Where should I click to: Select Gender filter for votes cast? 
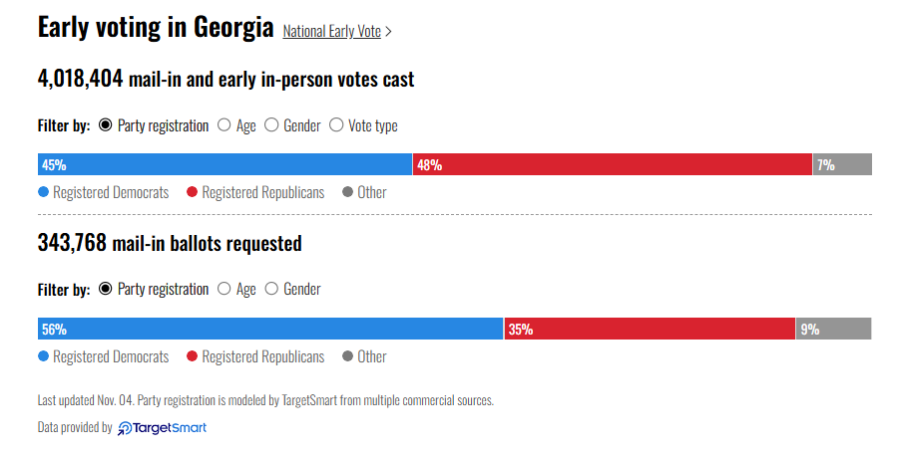click(292, 125)
